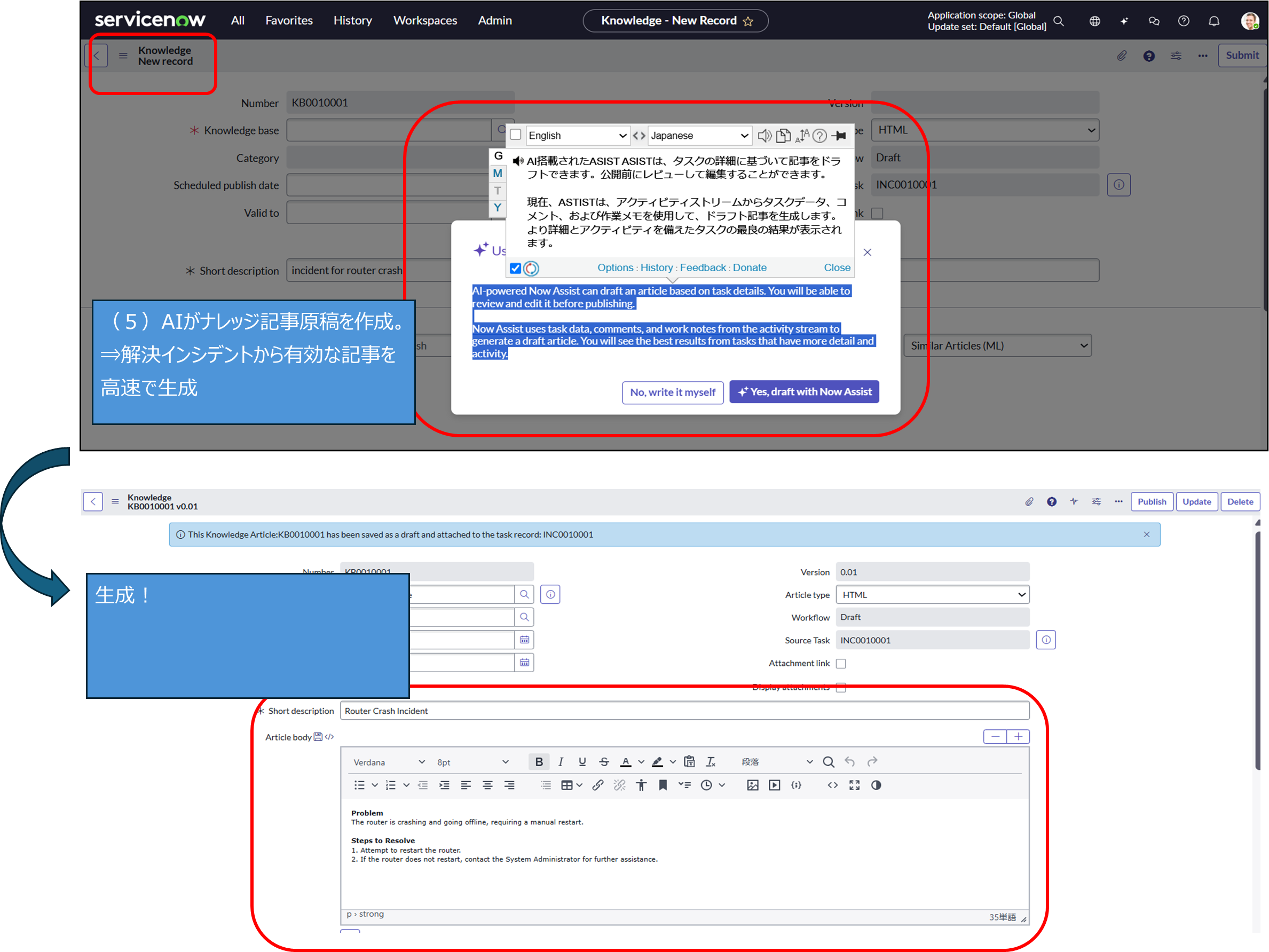Uncheck the checked translator popup checkbox
This screenshot has height=952, width=1269.
pos(515,268)
